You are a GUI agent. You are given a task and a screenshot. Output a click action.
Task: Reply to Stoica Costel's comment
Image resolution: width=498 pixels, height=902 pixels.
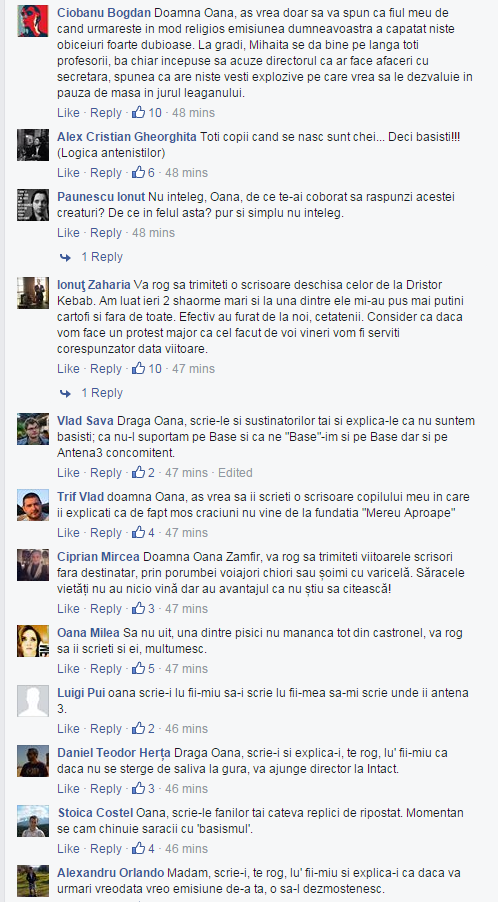(106, 849)
